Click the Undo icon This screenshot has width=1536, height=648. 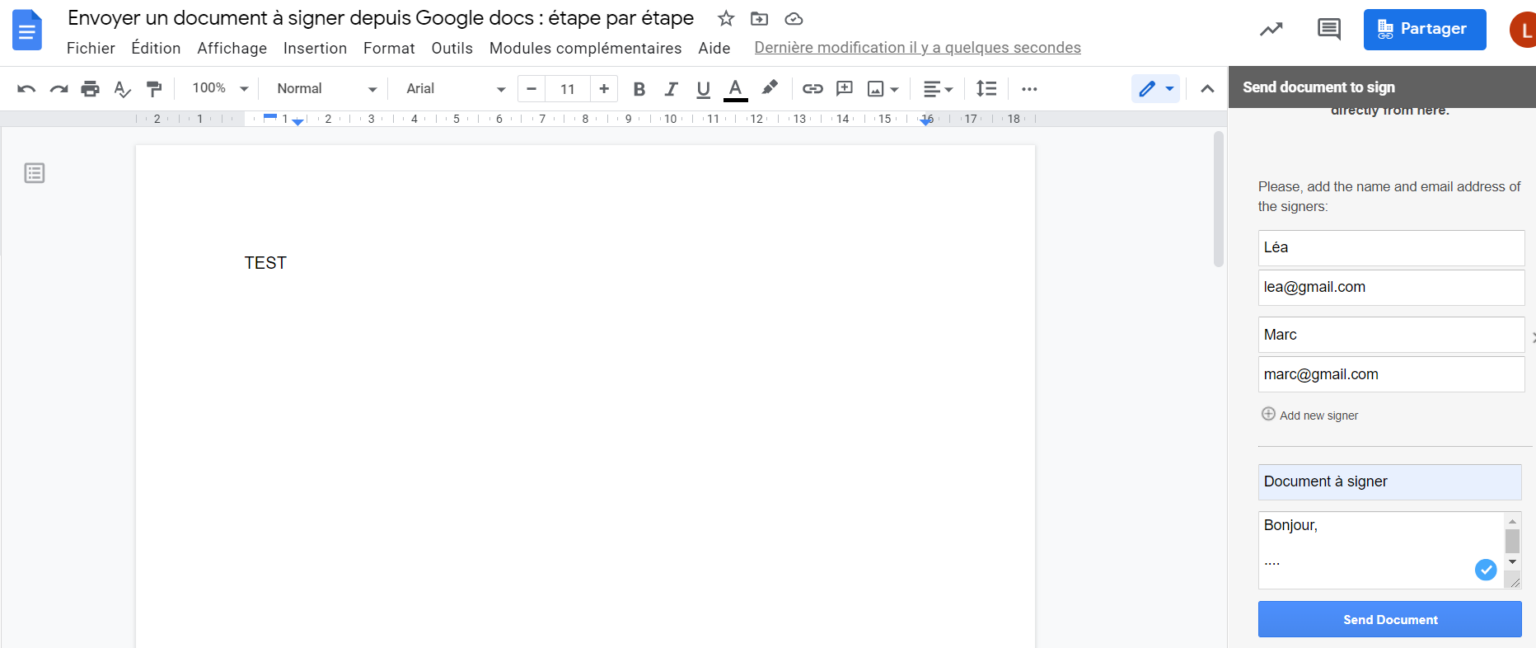coord(26,88)
